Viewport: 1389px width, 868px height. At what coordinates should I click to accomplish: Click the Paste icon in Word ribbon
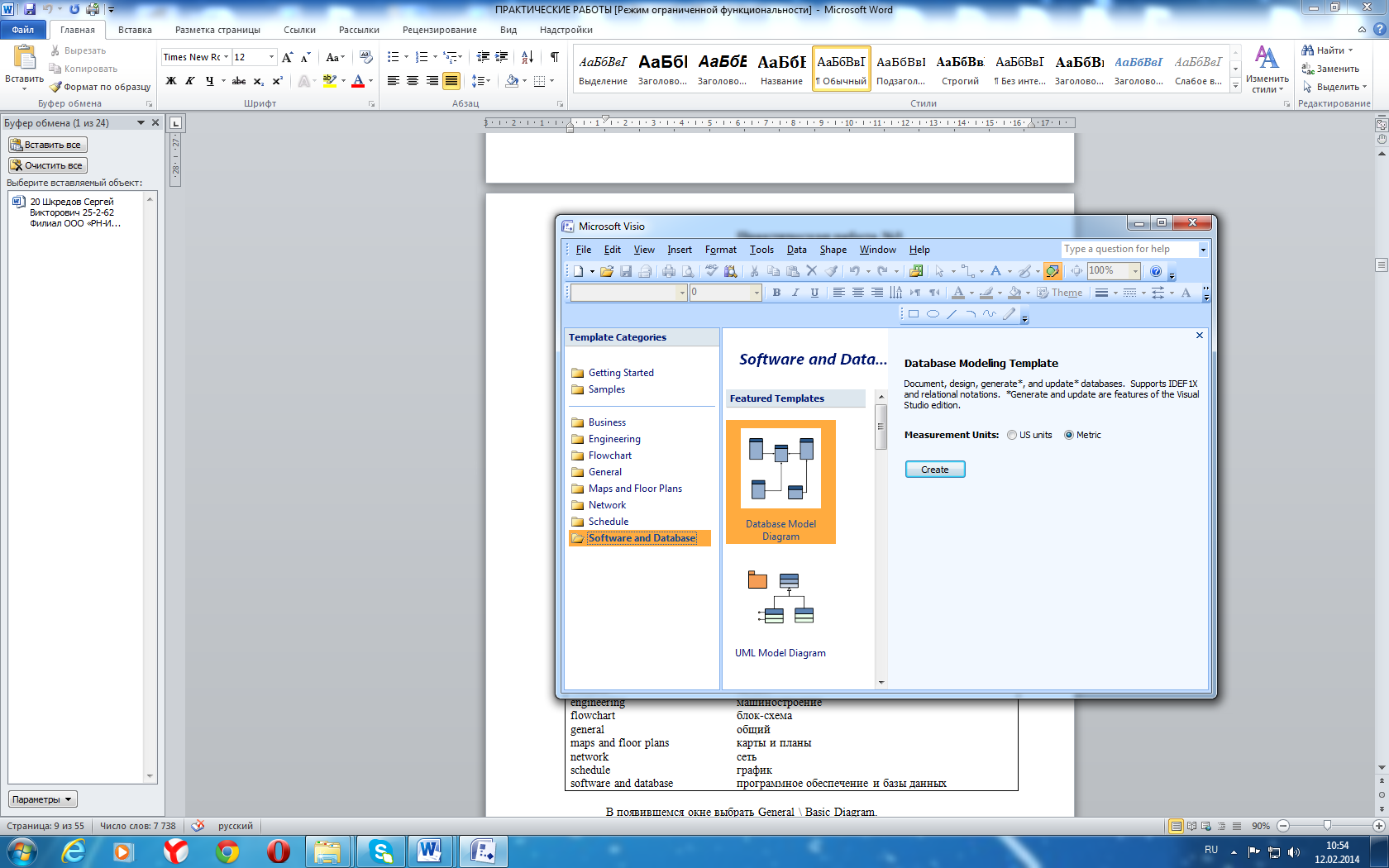[24, 58]
